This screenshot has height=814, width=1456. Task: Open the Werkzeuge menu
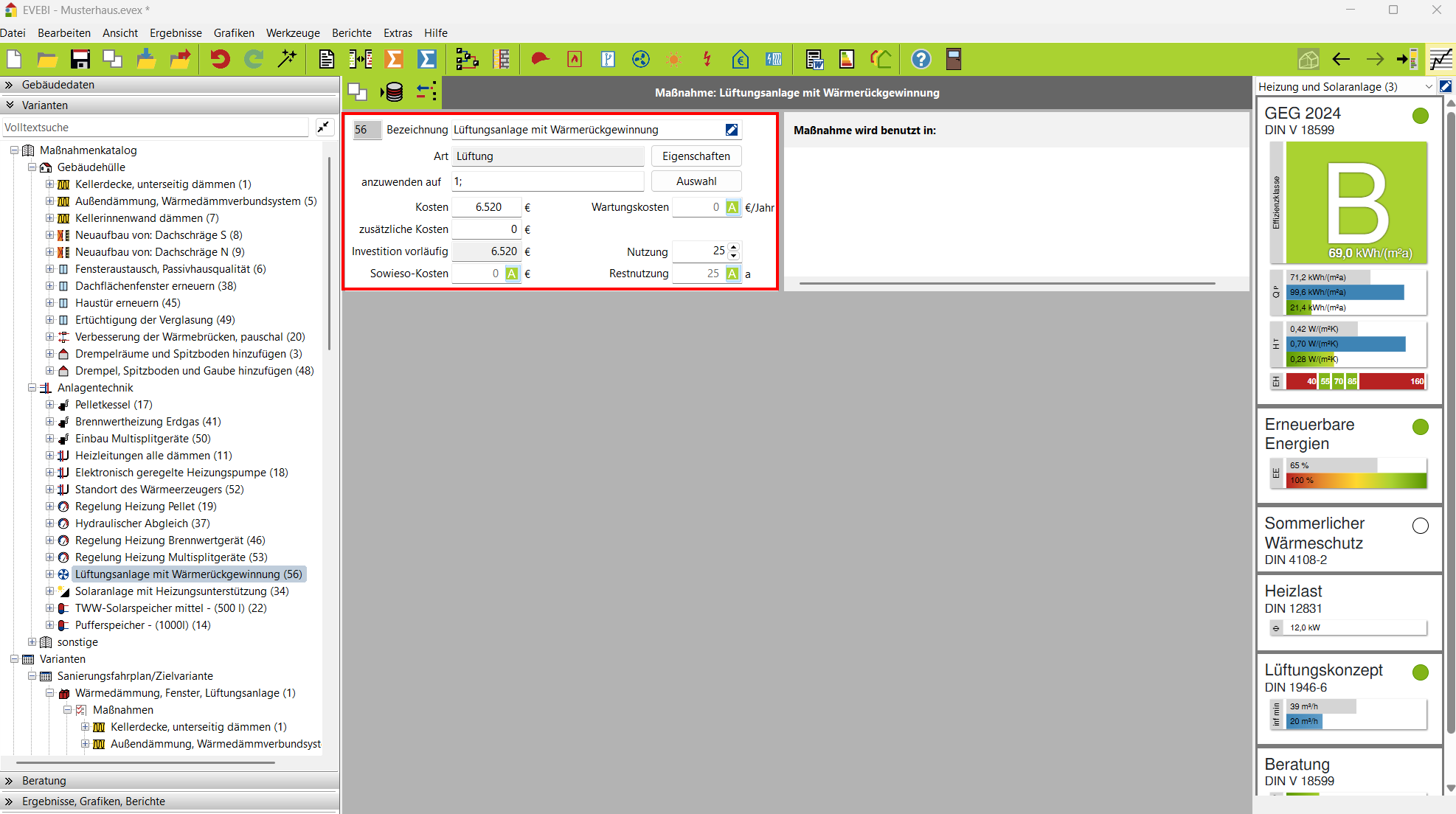point(293,33)
